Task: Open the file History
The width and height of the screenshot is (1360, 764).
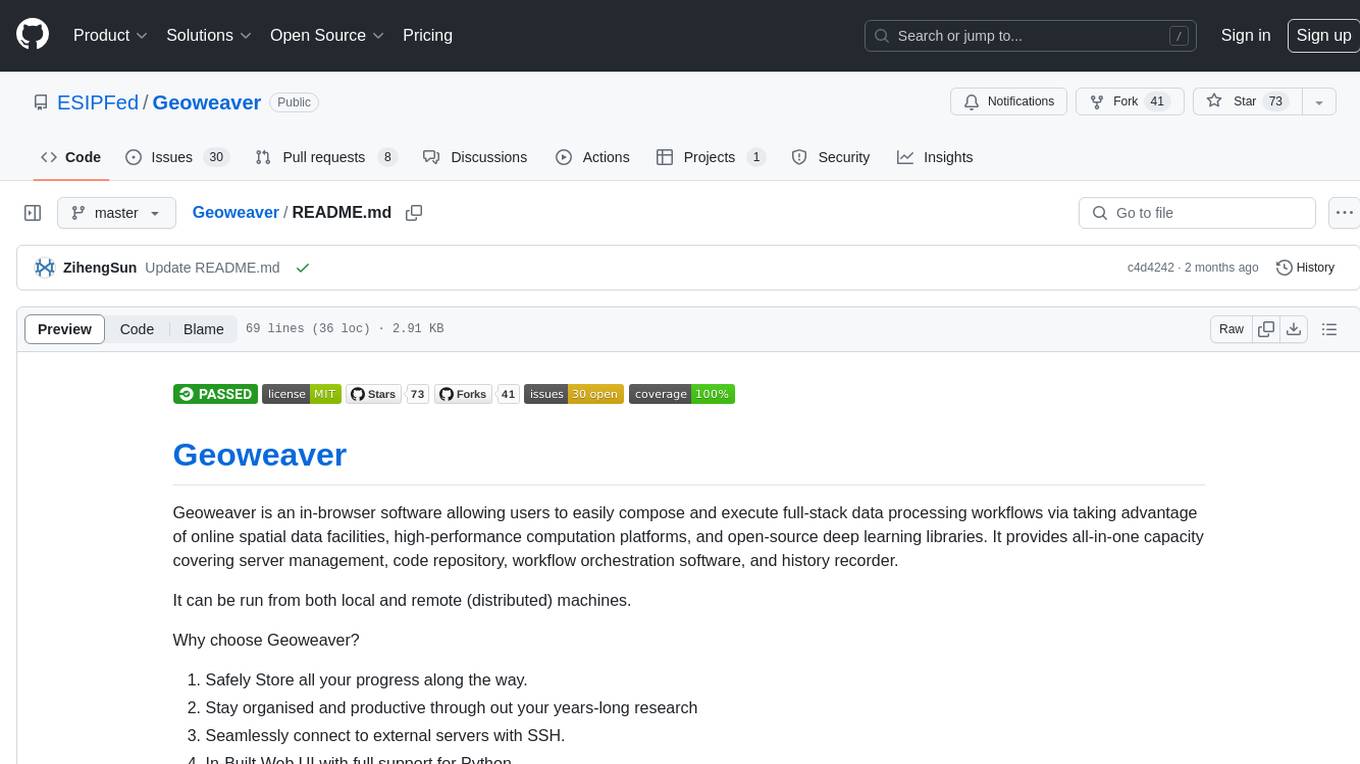Action: [1305, 267]
